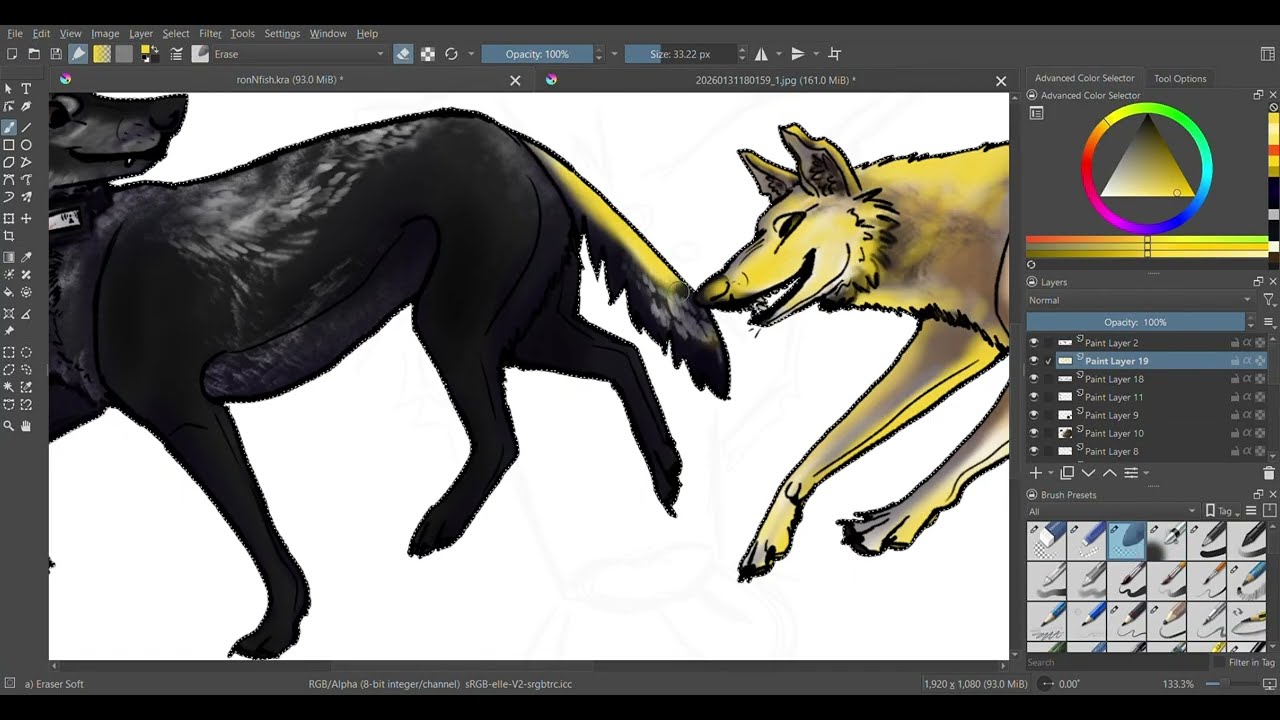
Task: Expand the vertical mirror options arrow
Action: pos(815,54)
